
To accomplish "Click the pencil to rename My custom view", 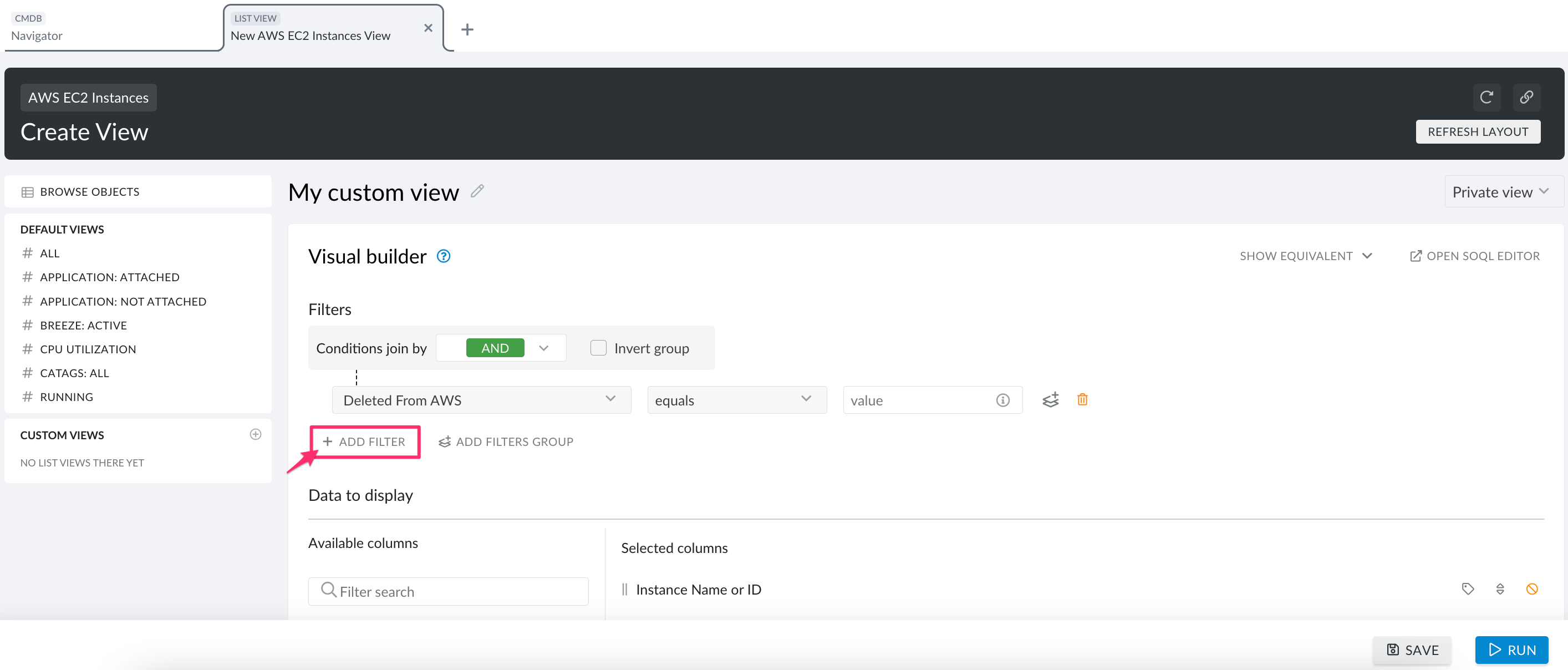I will pyautogui.click(x=477, y=191).
